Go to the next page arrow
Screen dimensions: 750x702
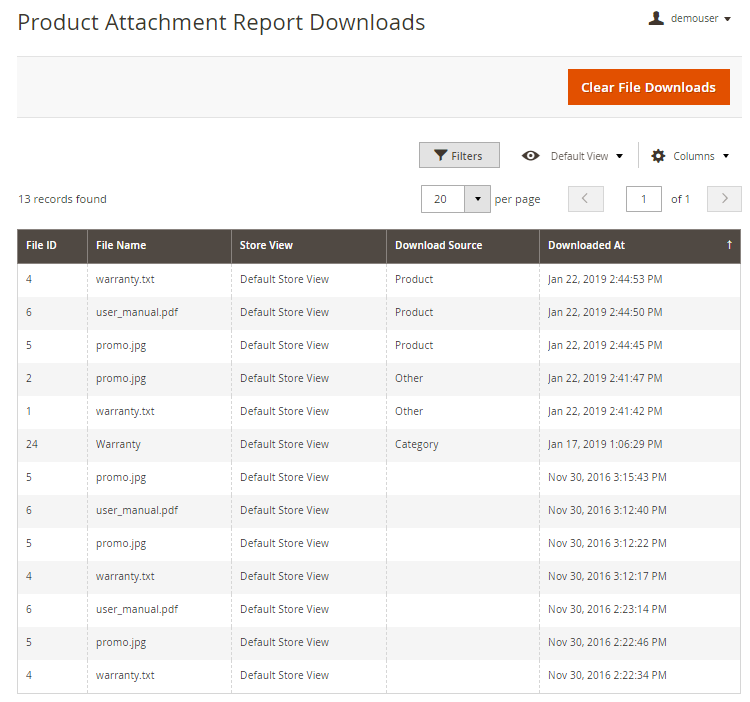point(724,199)
